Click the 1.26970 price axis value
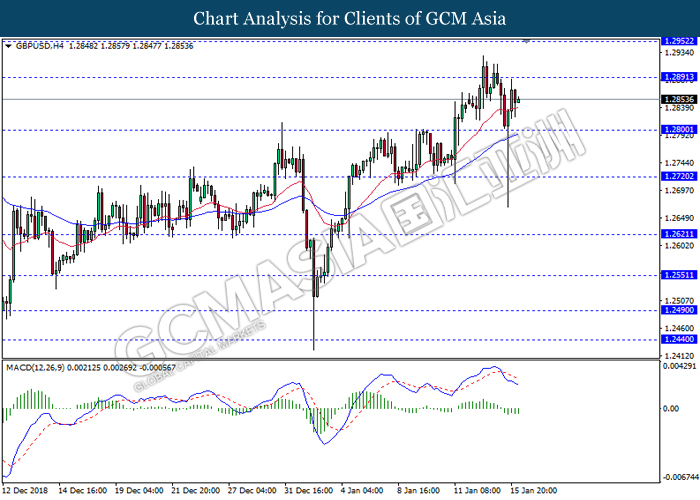Image resolution: width=700 pixels, height=500 pixels. (x=679, y=191)
